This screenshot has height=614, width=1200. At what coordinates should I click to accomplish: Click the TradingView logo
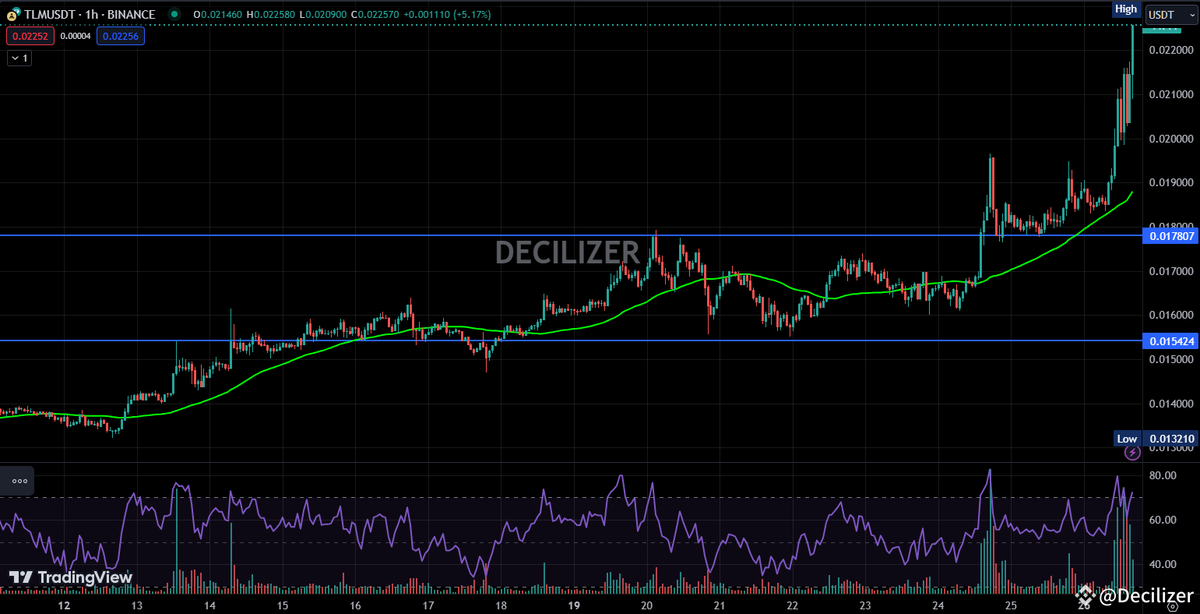pyautogui.click(x=70, y=578)
